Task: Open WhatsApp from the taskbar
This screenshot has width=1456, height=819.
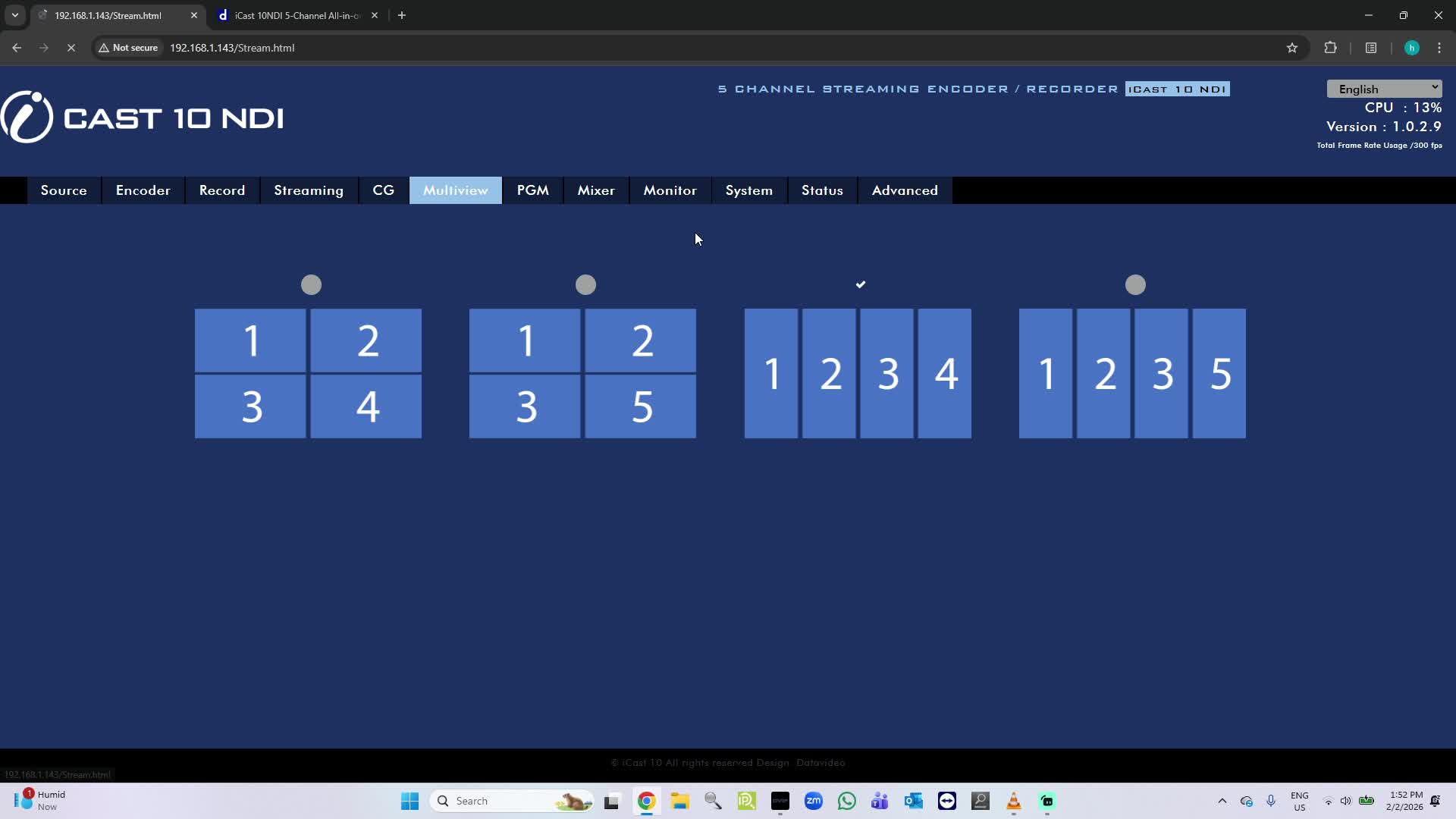Action: (x=846, y=801)
